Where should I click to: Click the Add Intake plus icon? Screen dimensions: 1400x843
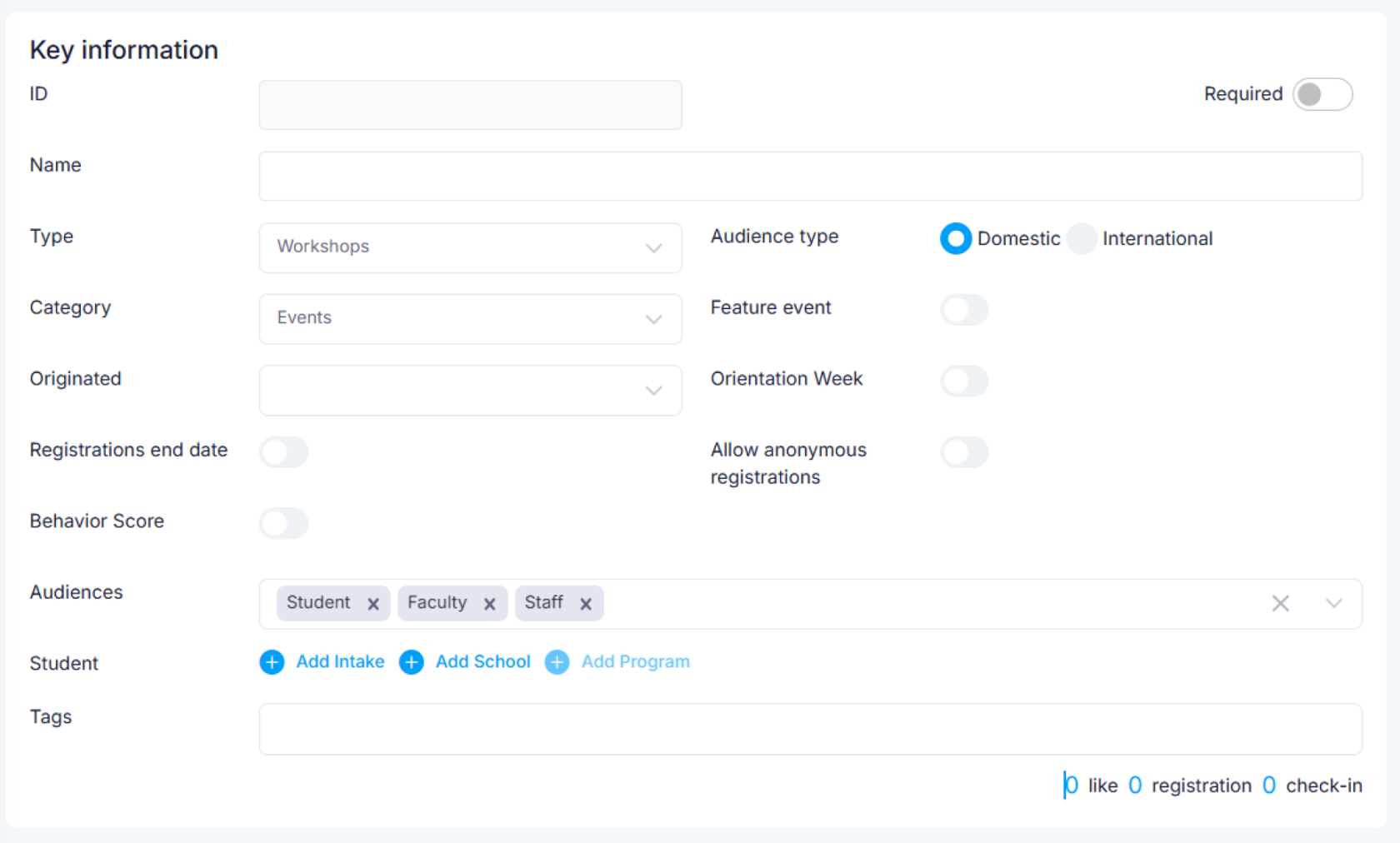(x=272, y=662)
